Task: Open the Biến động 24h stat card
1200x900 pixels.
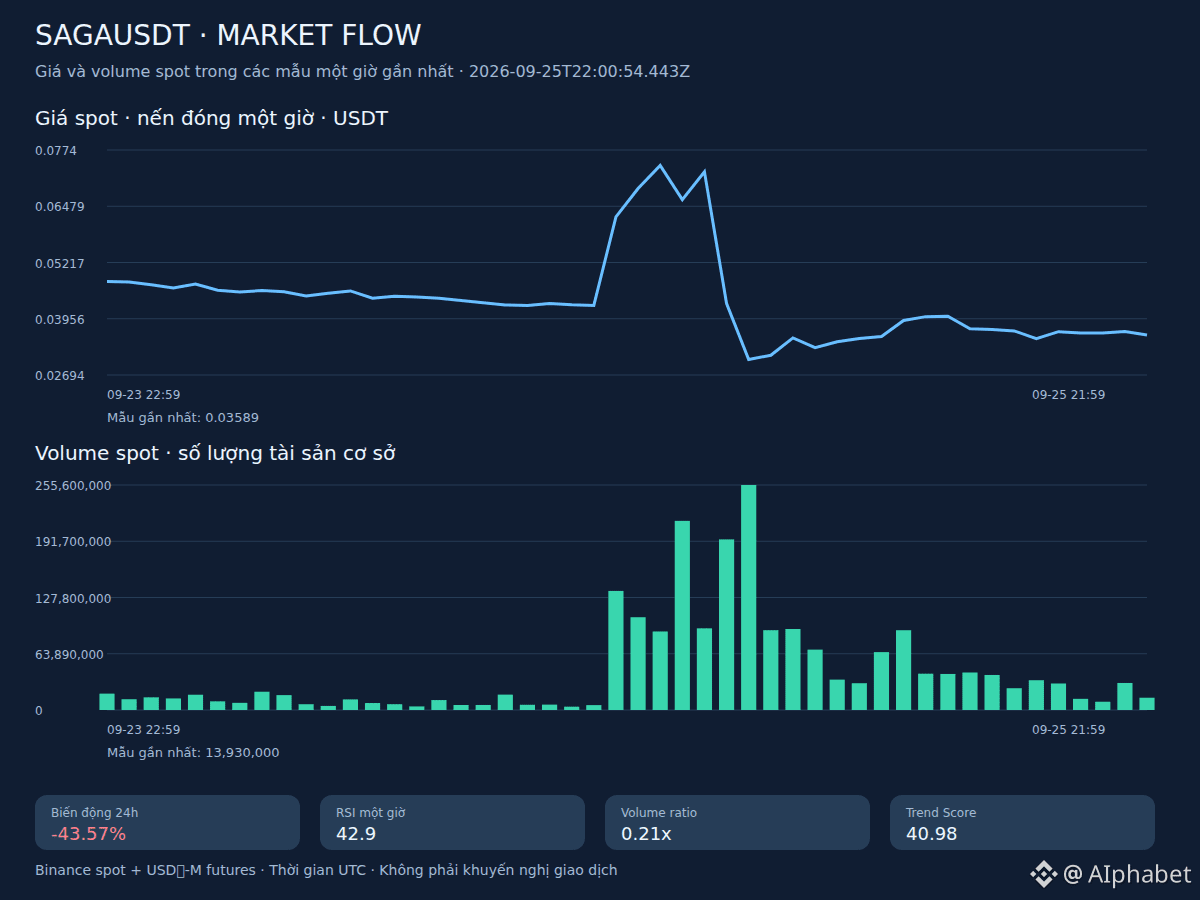Action: [167, 823]
